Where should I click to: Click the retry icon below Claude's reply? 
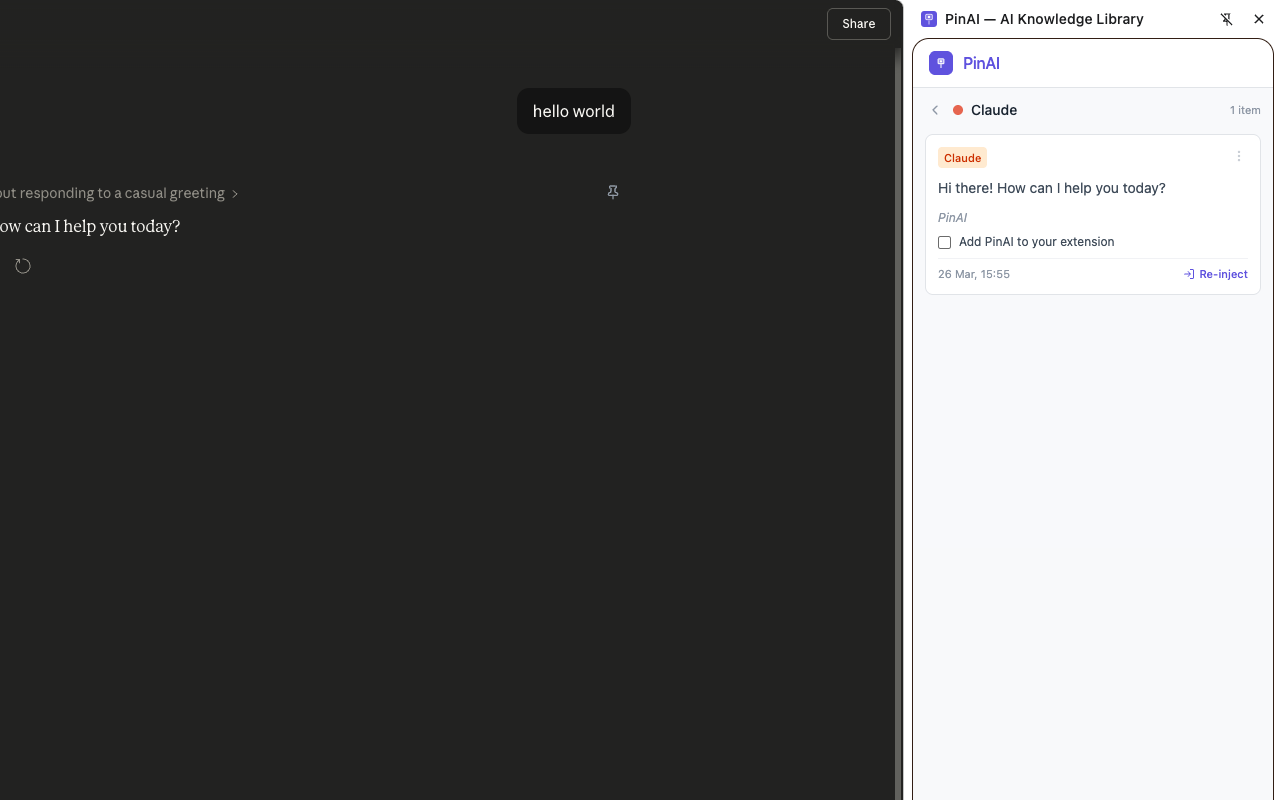coord(22,265)
